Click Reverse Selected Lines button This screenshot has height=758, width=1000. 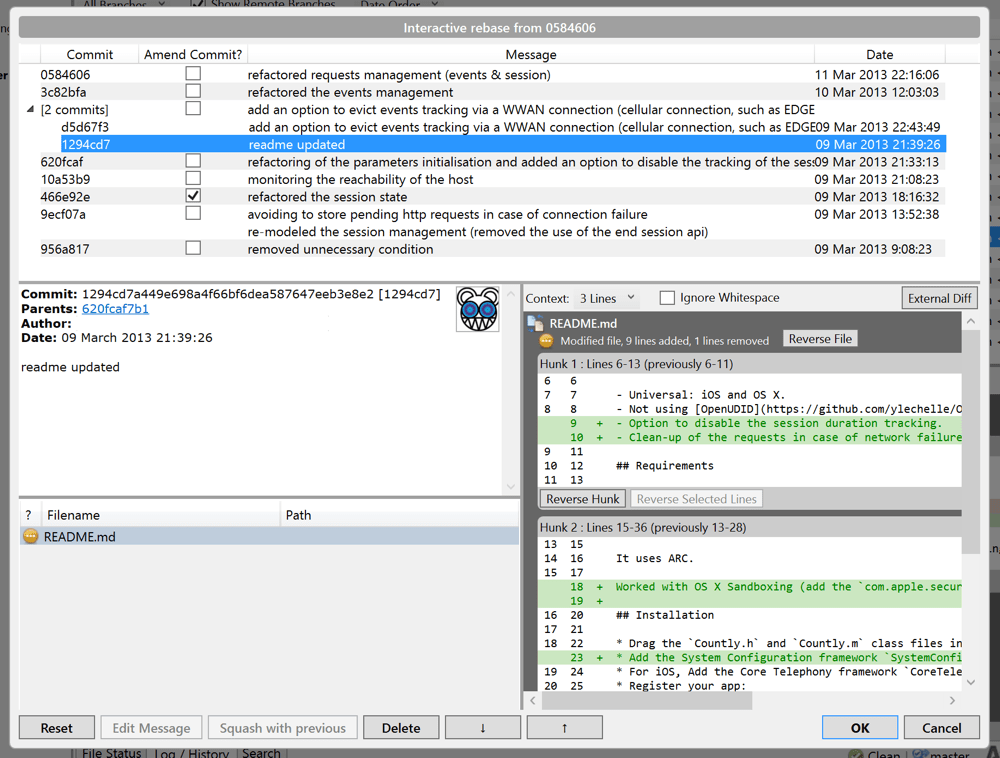tap(696, 499)
